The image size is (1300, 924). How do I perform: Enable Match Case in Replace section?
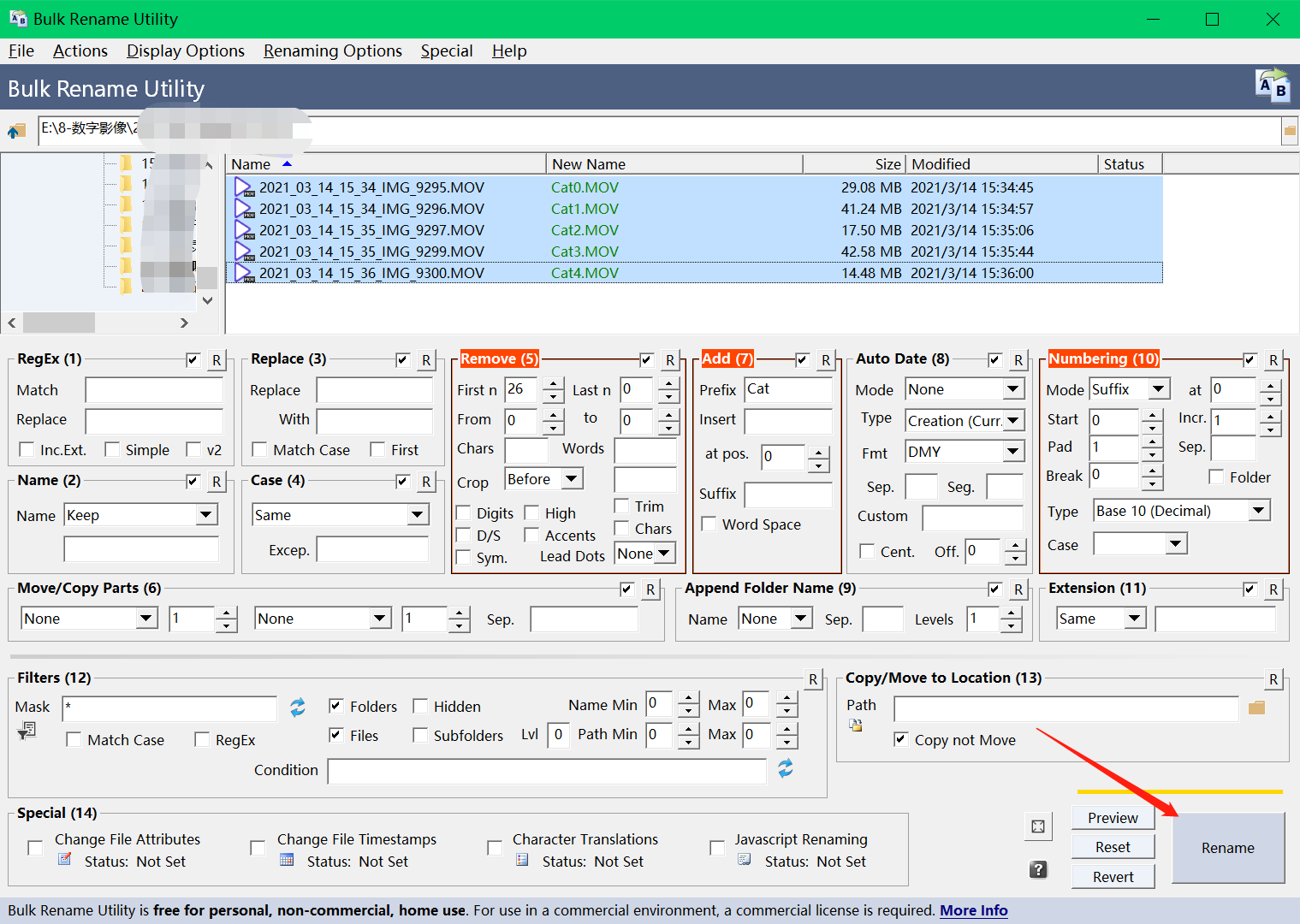pos(259,450)
